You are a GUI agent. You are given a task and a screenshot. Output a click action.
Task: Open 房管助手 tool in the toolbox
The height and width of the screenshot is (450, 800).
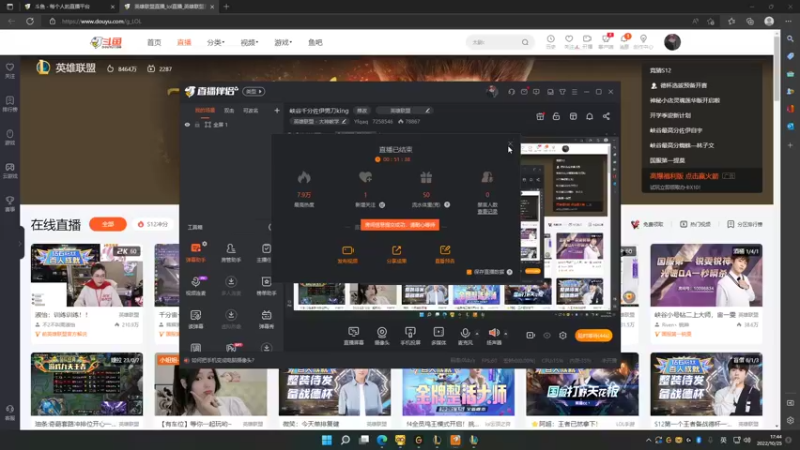(x=231, y=253)
